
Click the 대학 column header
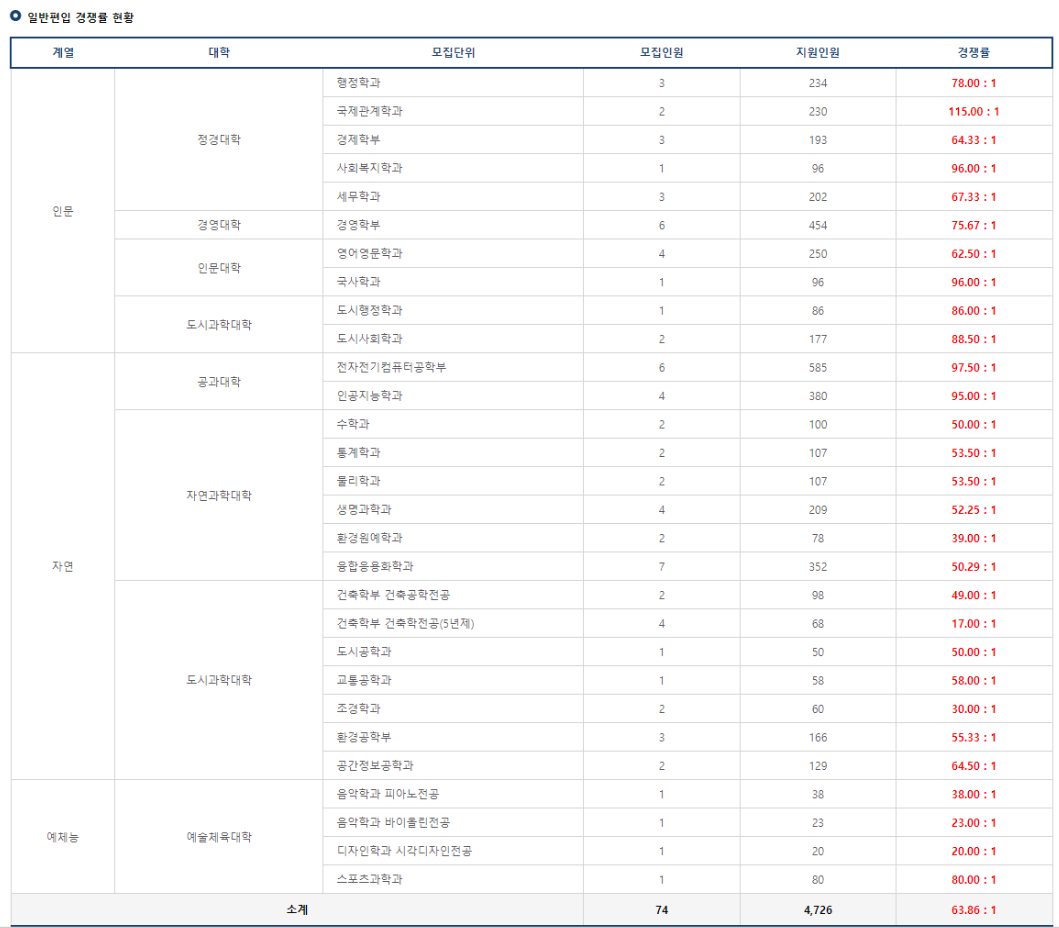[219, 53]
